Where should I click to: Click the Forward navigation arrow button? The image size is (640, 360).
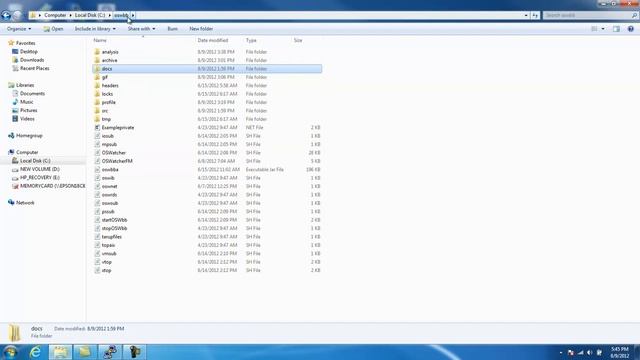coord(18,16)
